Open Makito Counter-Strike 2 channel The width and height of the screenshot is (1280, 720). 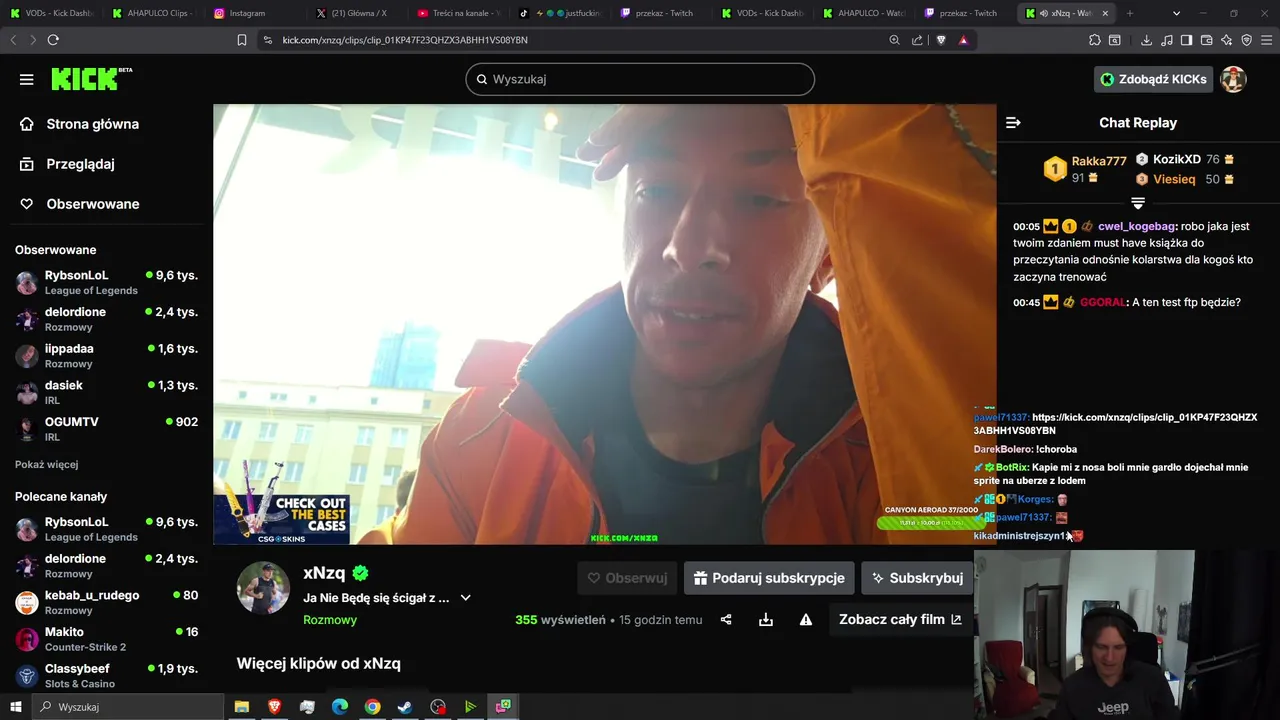(106, 639)
